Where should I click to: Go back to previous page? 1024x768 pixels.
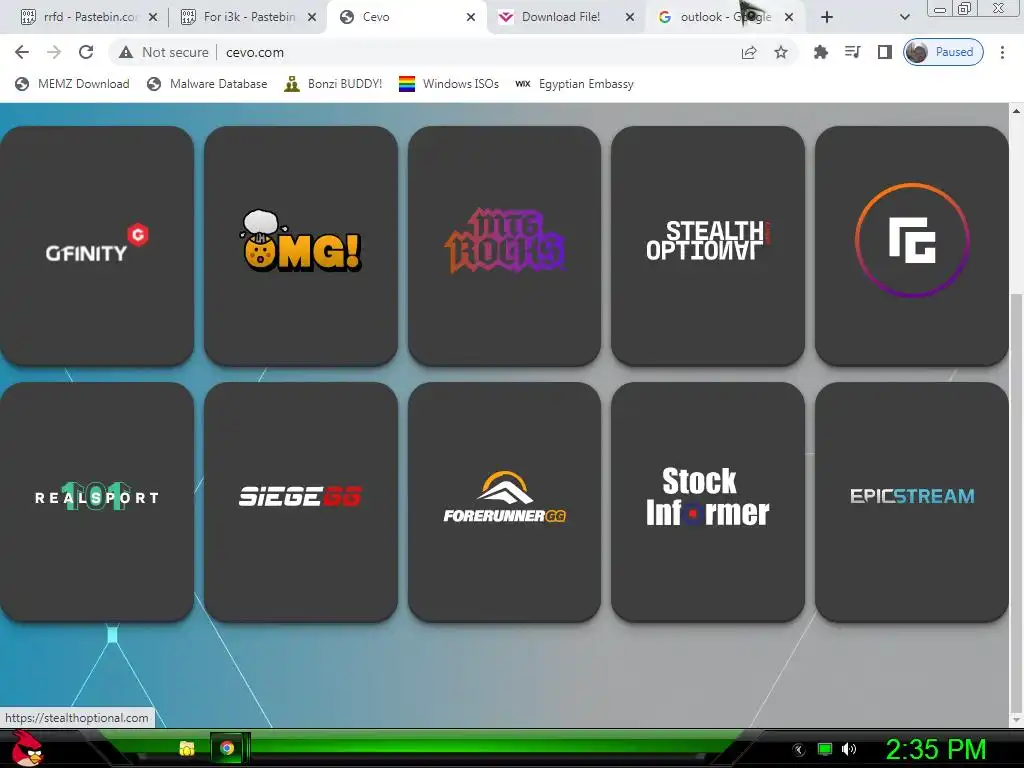click(x=22, y=52)
